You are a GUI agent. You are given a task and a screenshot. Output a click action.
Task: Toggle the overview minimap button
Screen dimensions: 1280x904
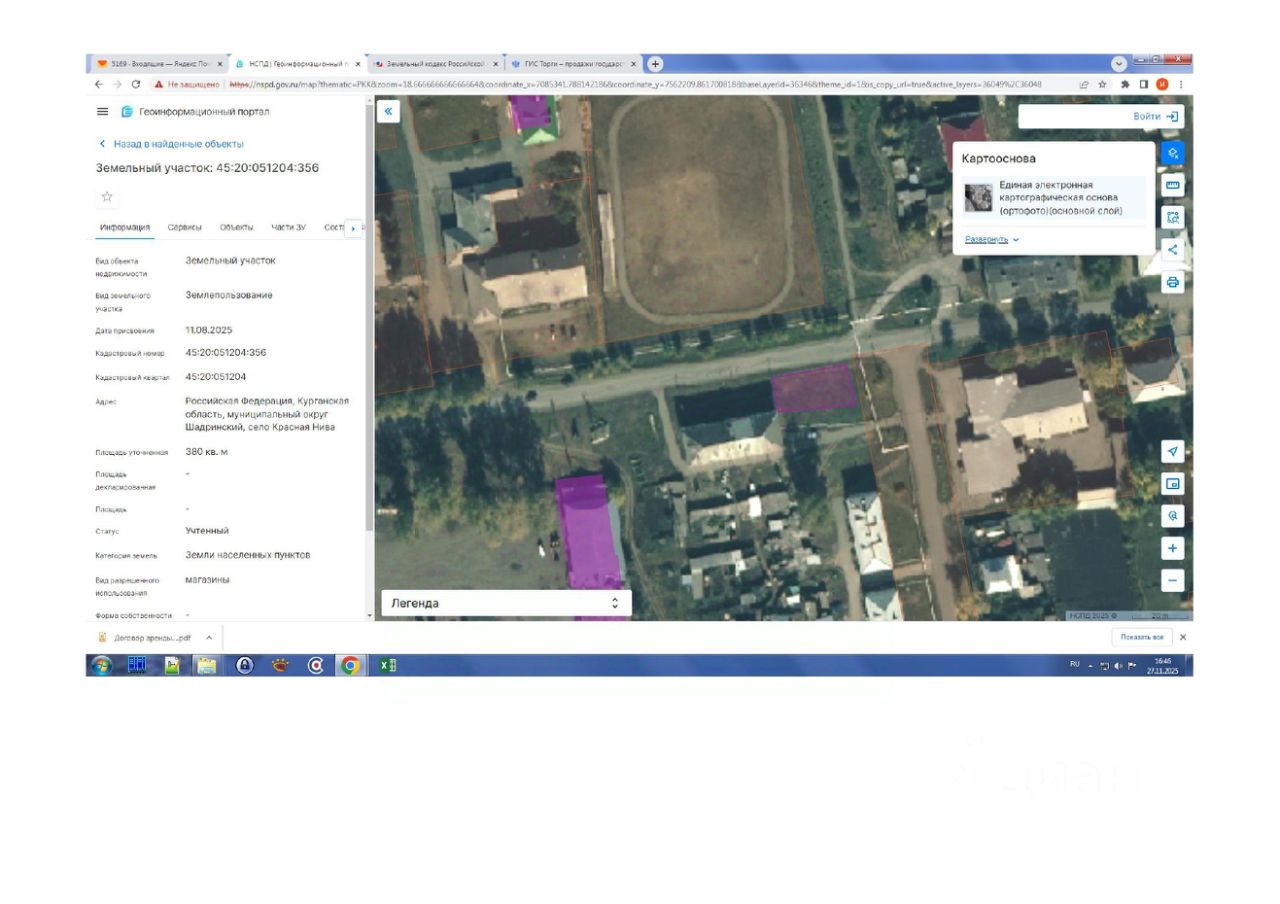pos(1173,484)
